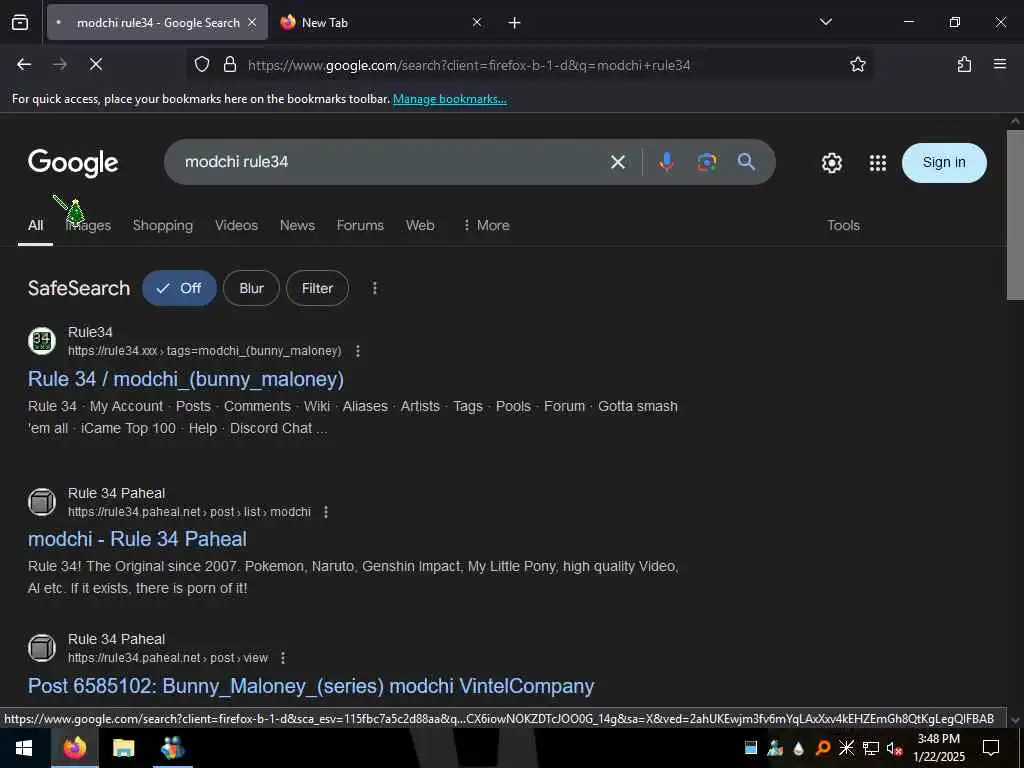Switch to the News tab

click(297, 225)
